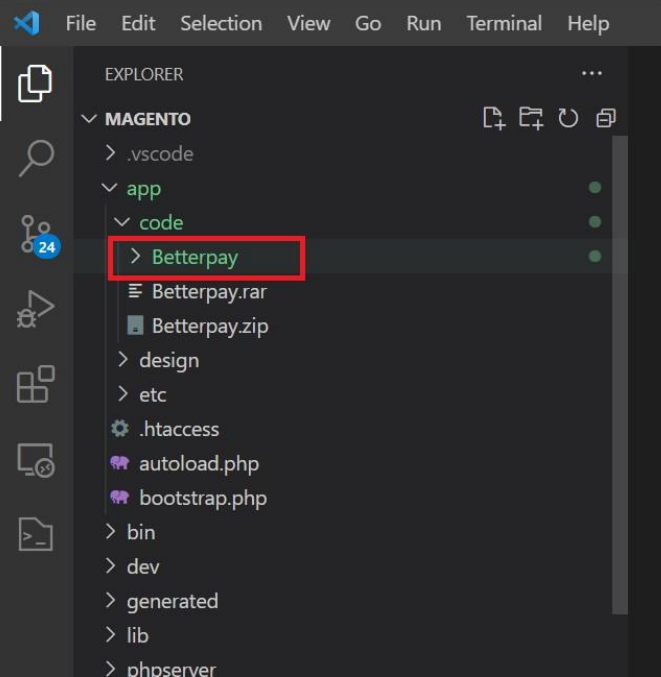Click the app folder git status dot
661x677 pixels.
tap(595, 187)
